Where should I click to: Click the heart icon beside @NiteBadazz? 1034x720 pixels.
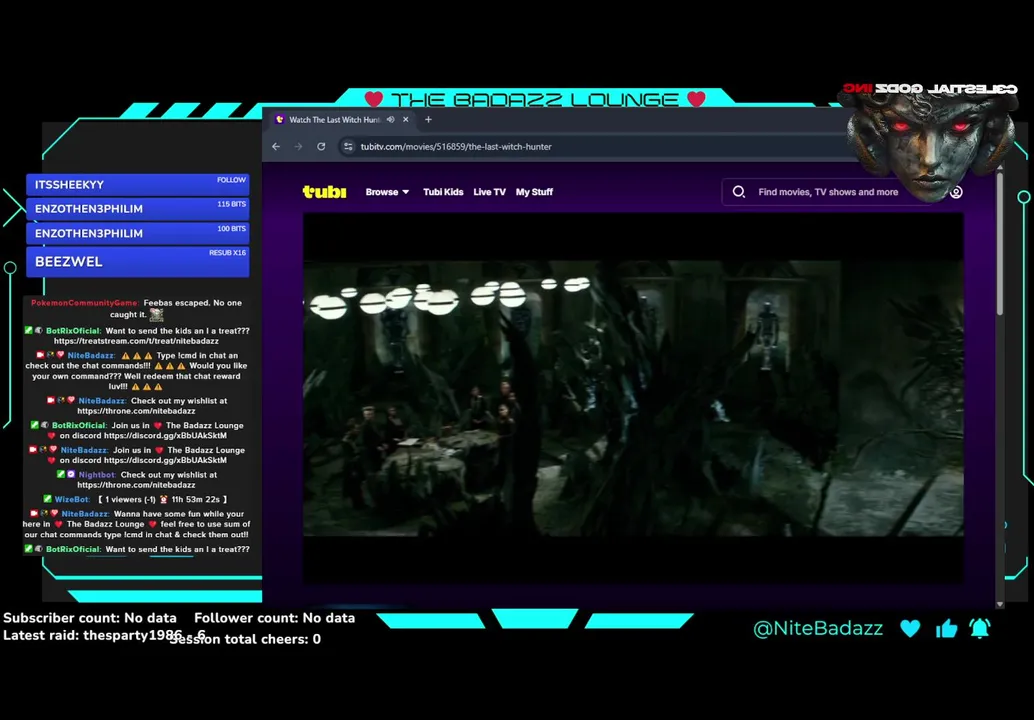(x=910, y=628)
